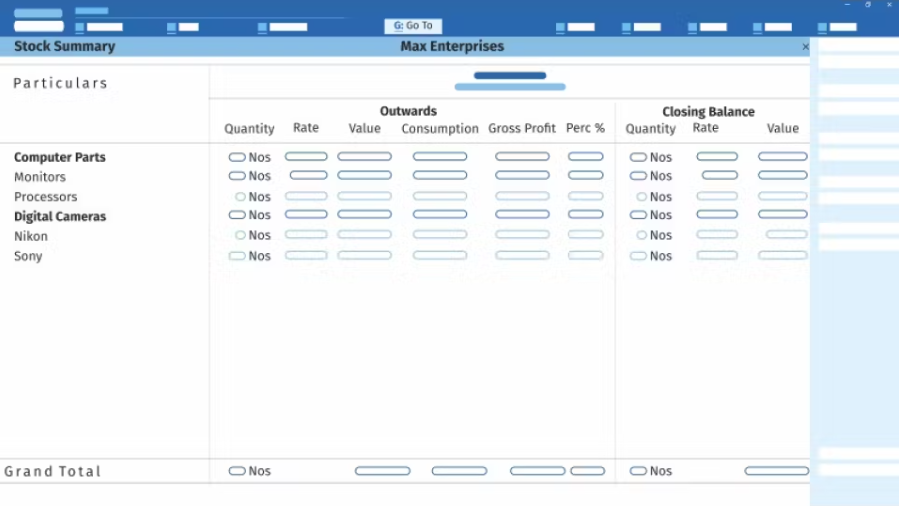Image resolution: width=899 pixels, height=506 pixels.
Task: Open the G: Go To search button
Action: point(413,26)
